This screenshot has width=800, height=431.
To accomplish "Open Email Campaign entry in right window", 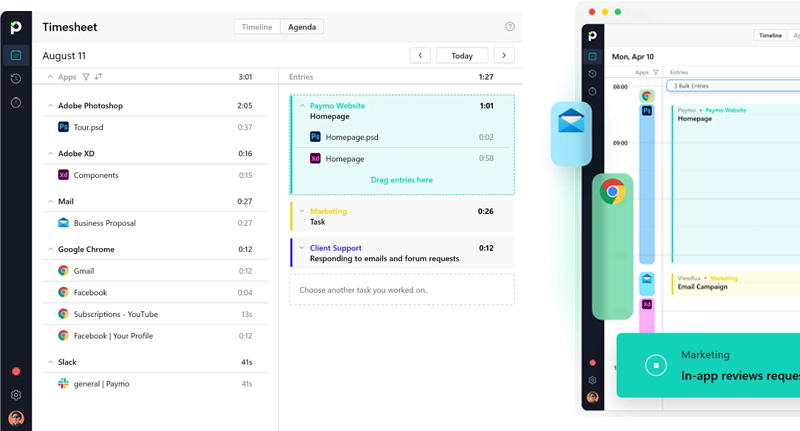I will [736, 283].
